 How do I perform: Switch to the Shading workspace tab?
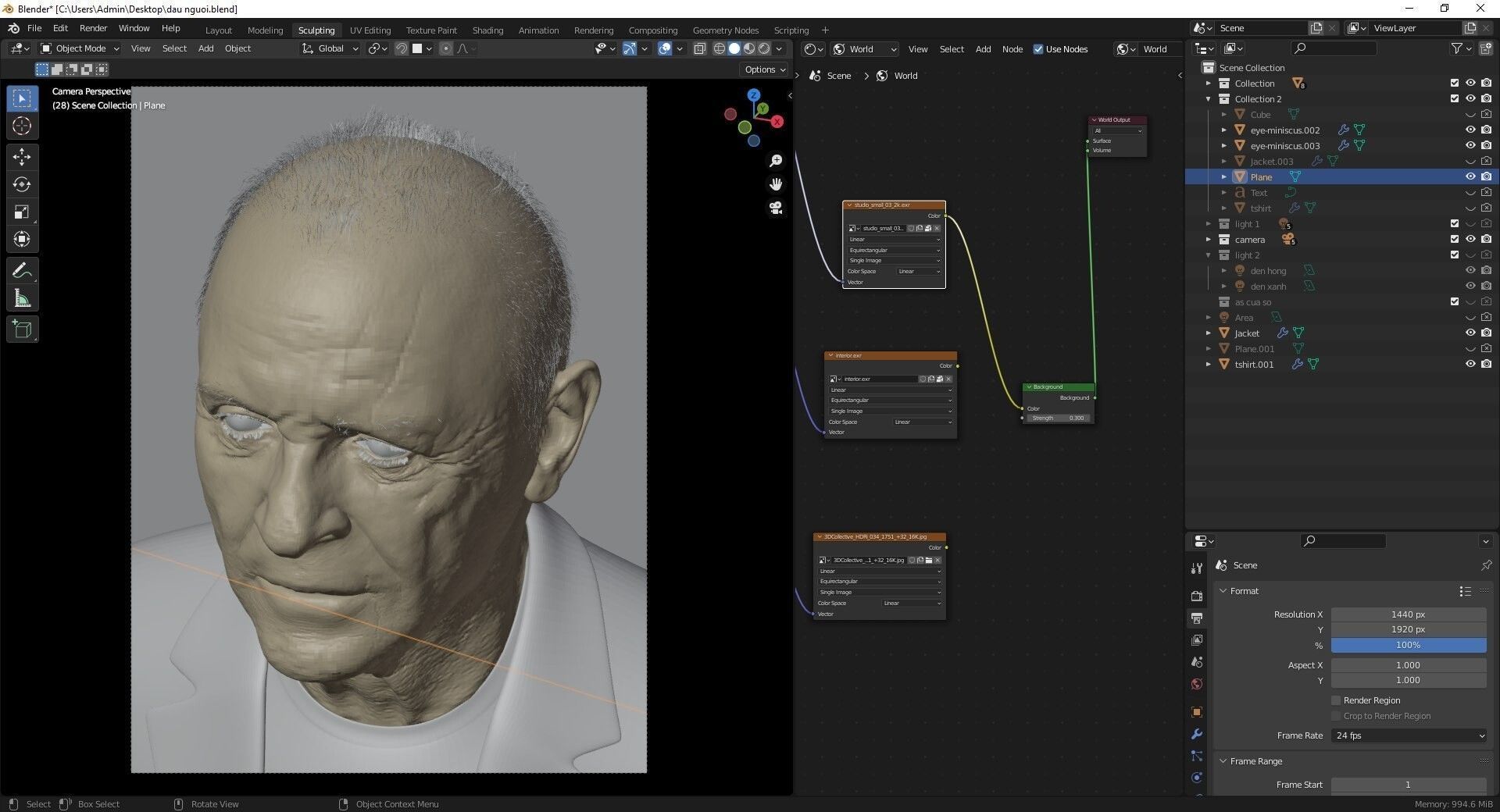click(x=487, y=30)
